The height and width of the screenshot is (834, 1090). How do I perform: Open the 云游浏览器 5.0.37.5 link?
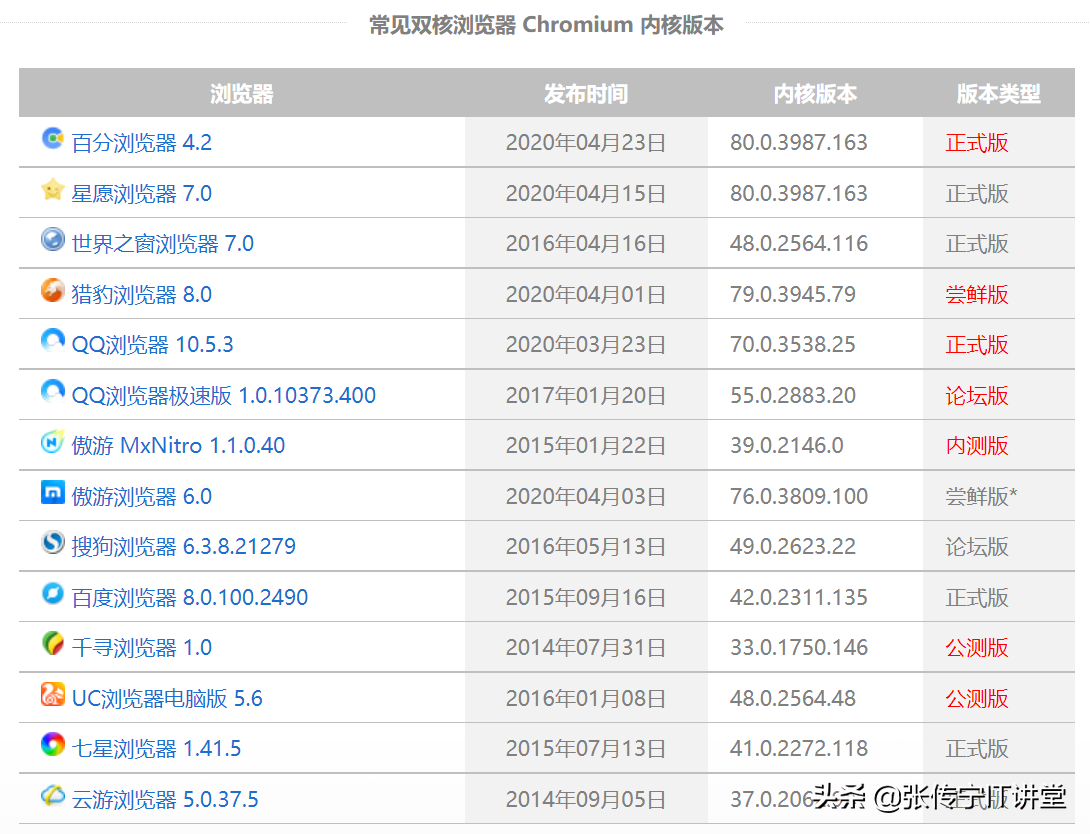[x=165, y=799]
